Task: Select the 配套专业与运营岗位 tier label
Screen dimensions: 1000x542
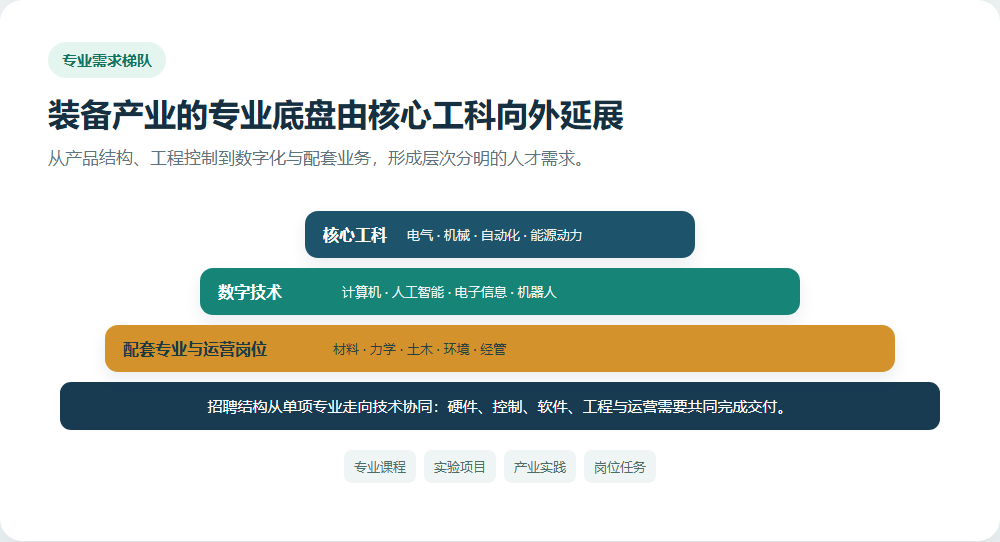Action: 195,349
